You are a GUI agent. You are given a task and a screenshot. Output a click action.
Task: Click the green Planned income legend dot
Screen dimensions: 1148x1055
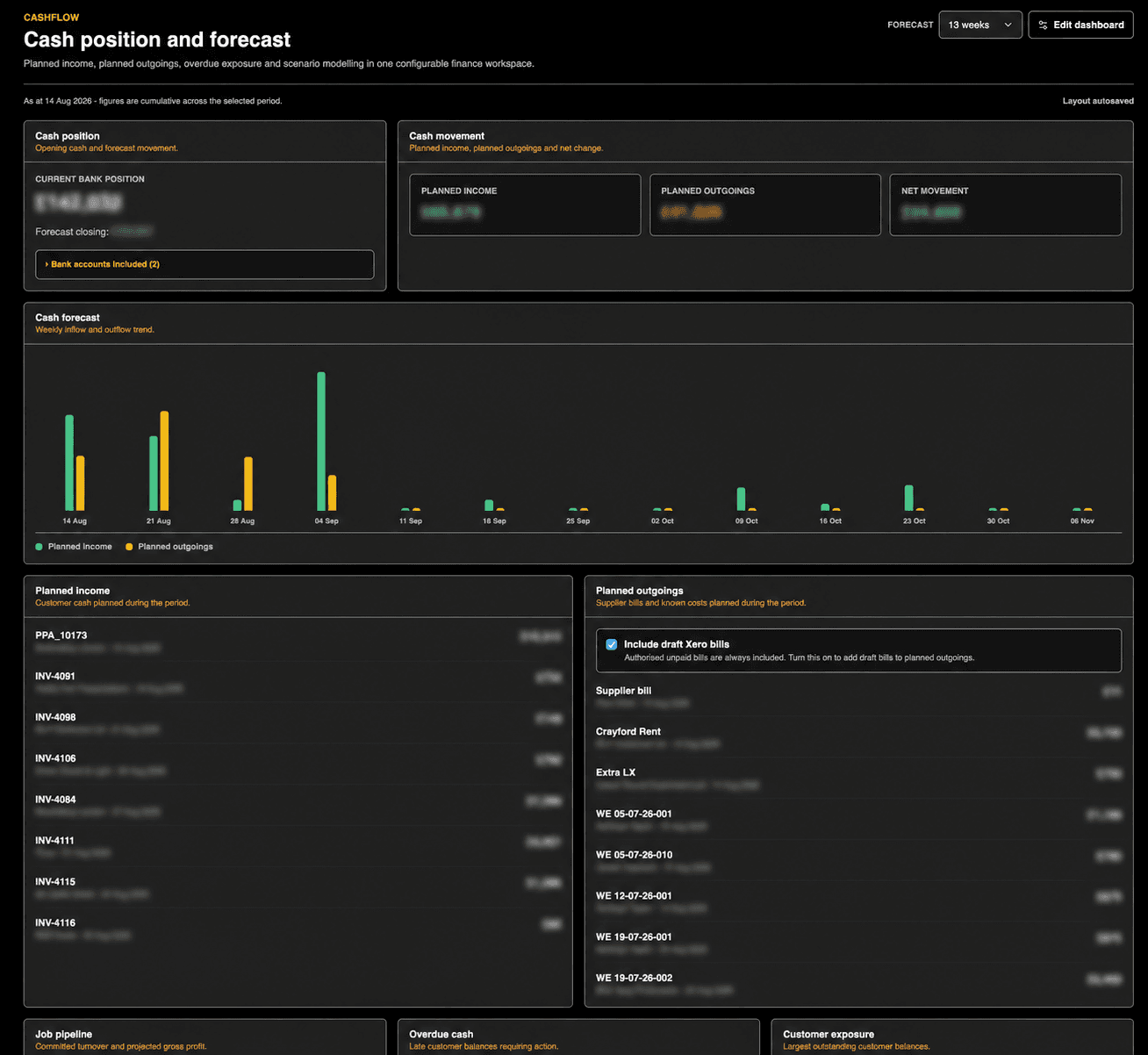point(39,547)
